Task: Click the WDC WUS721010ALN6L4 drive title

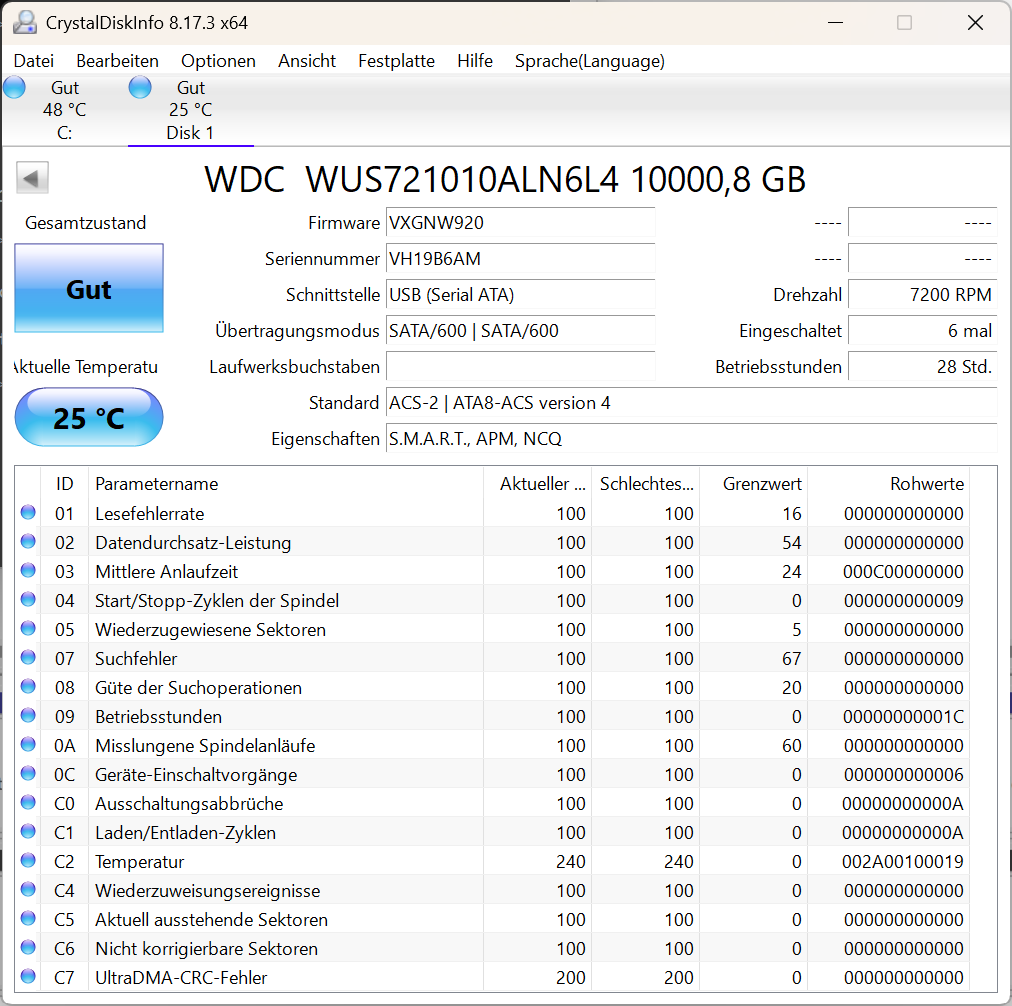Action: [x=505, y=179]
